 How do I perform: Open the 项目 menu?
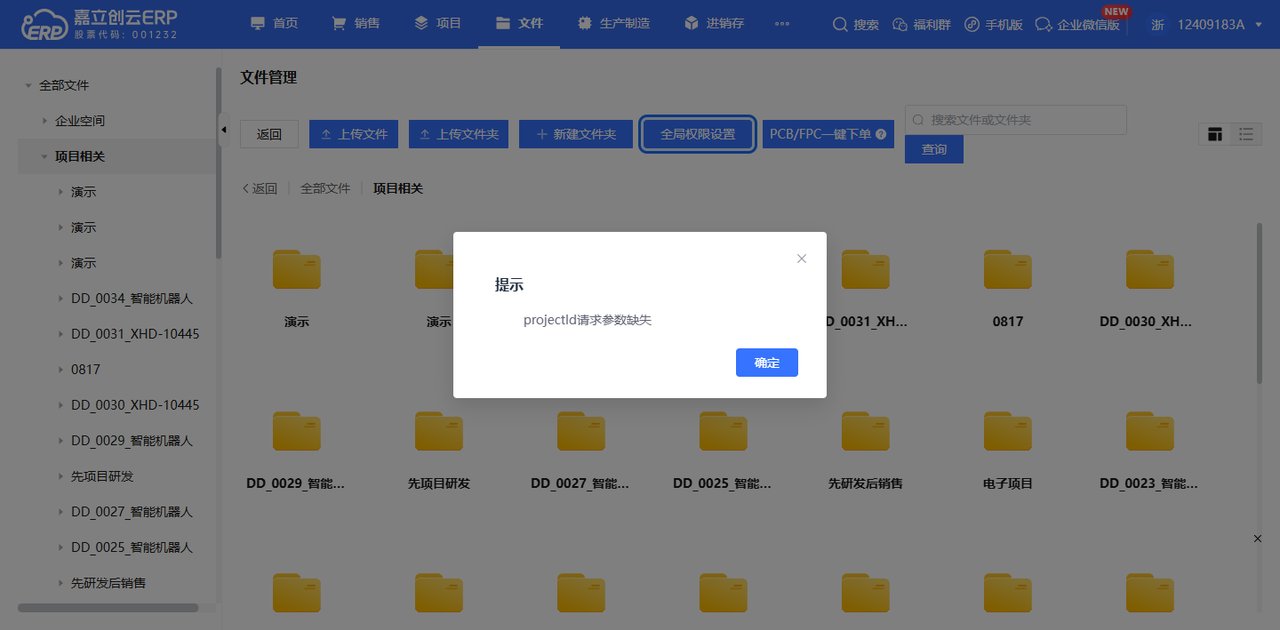click(437, 23)
